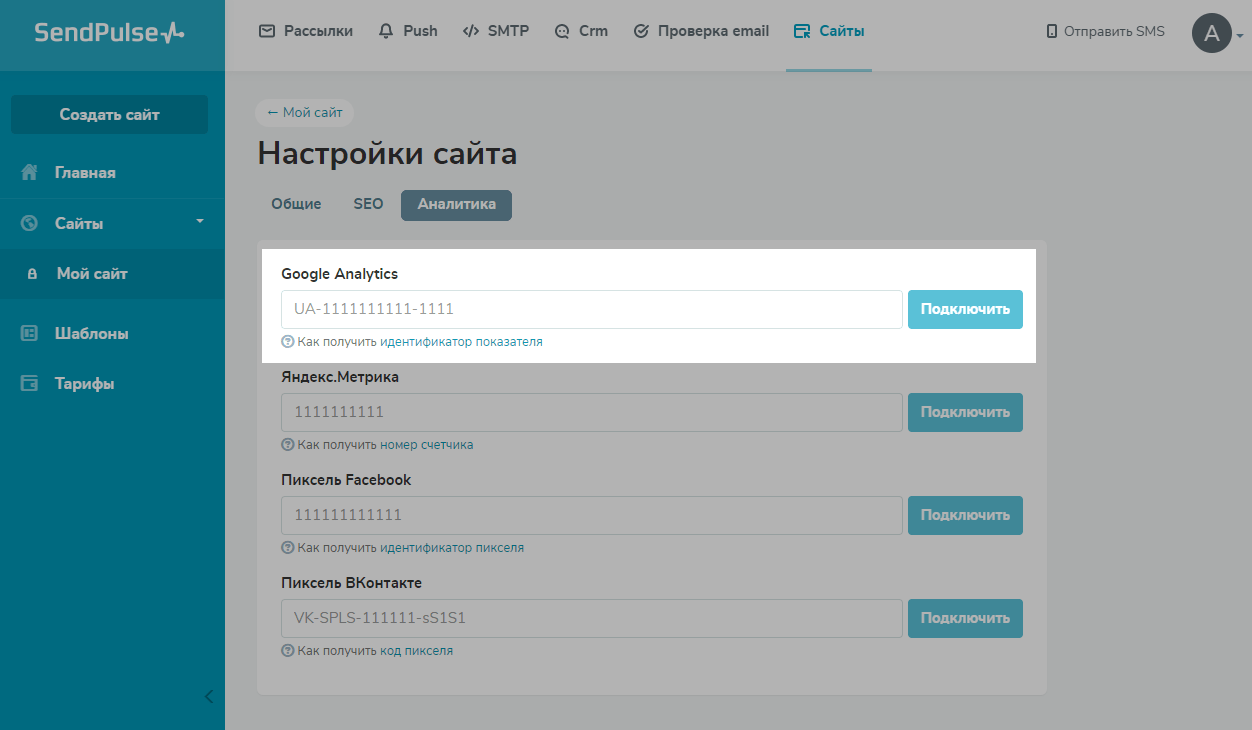Collapse the sidebar with chevron
Viewport: 1252px width, 730px height.
coord(208,696)
